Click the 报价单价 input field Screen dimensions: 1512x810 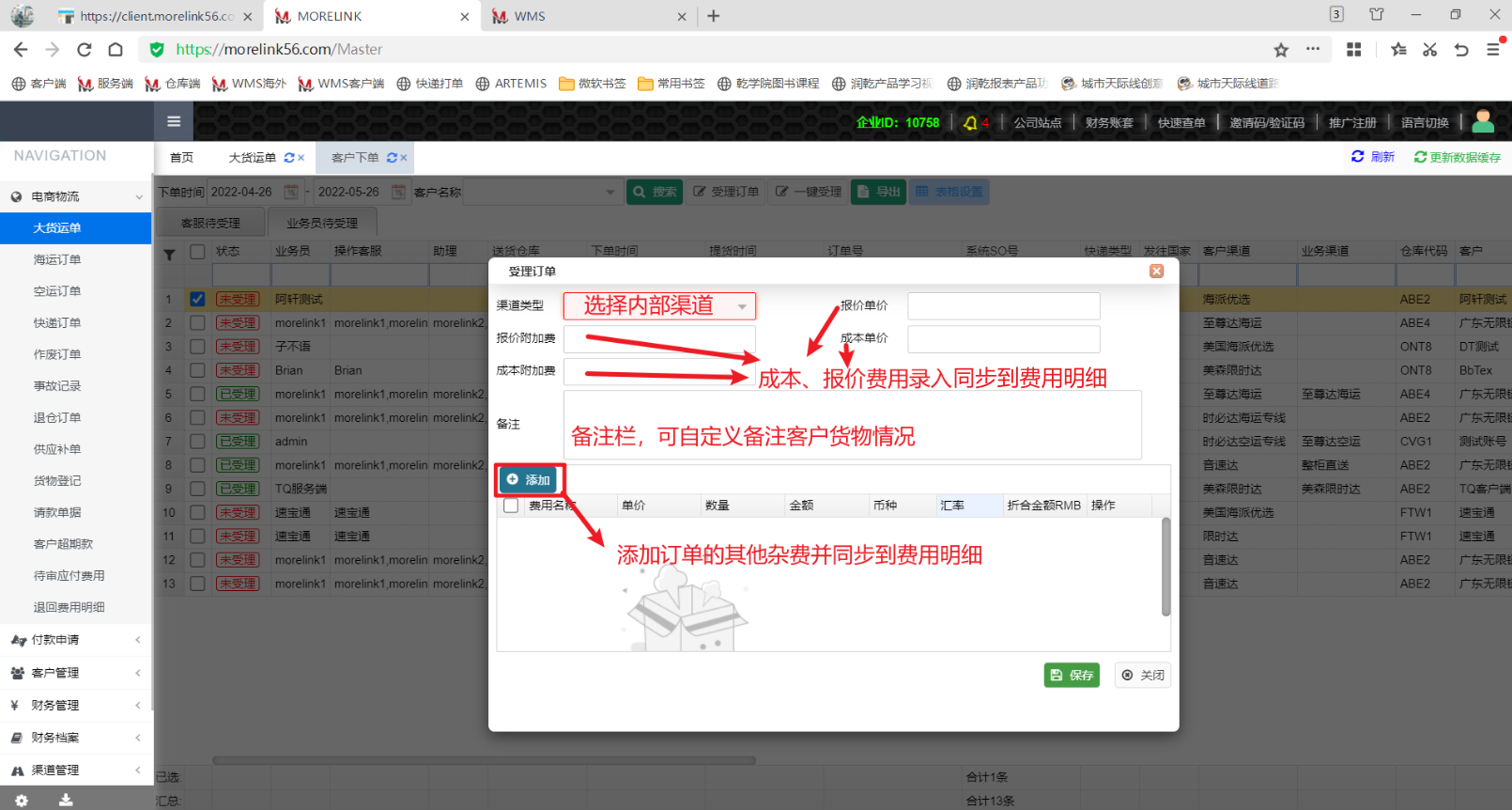point(1003,306)
